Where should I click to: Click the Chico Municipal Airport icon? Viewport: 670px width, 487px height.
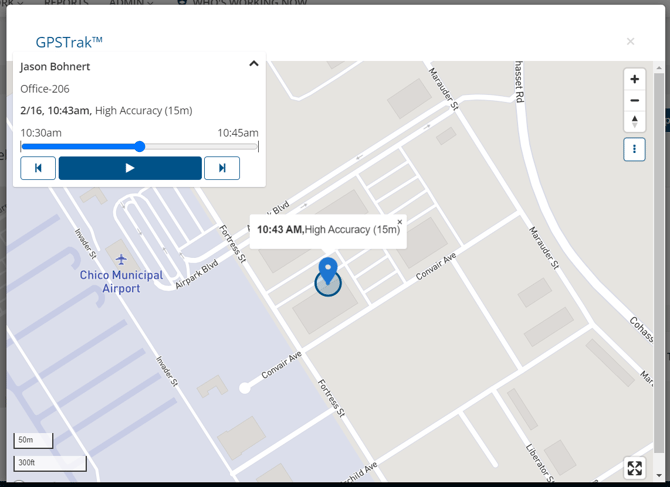121,260
